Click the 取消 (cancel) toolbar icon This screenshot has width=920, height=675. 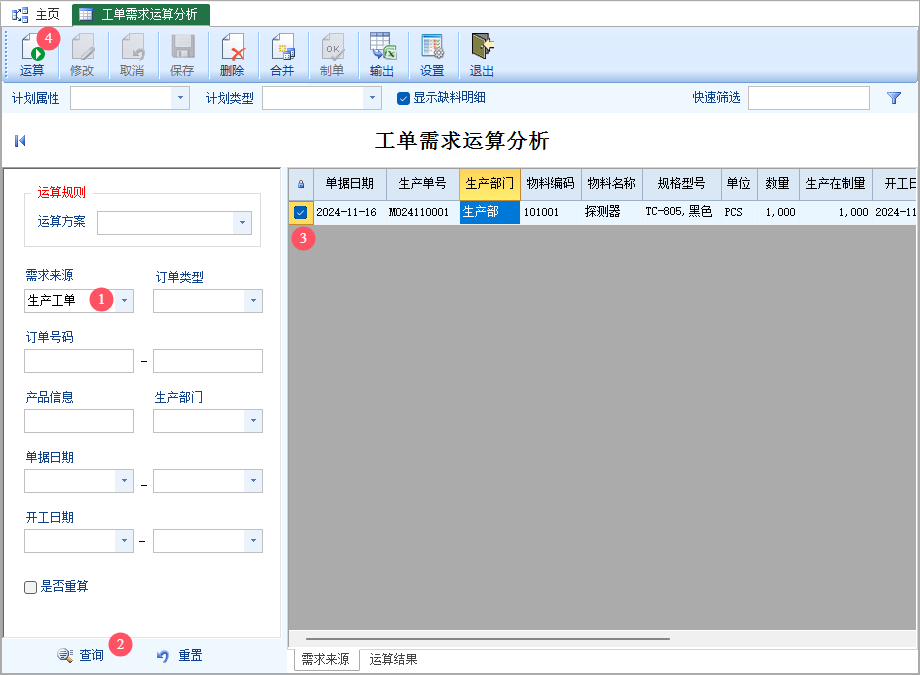[132, 54]
